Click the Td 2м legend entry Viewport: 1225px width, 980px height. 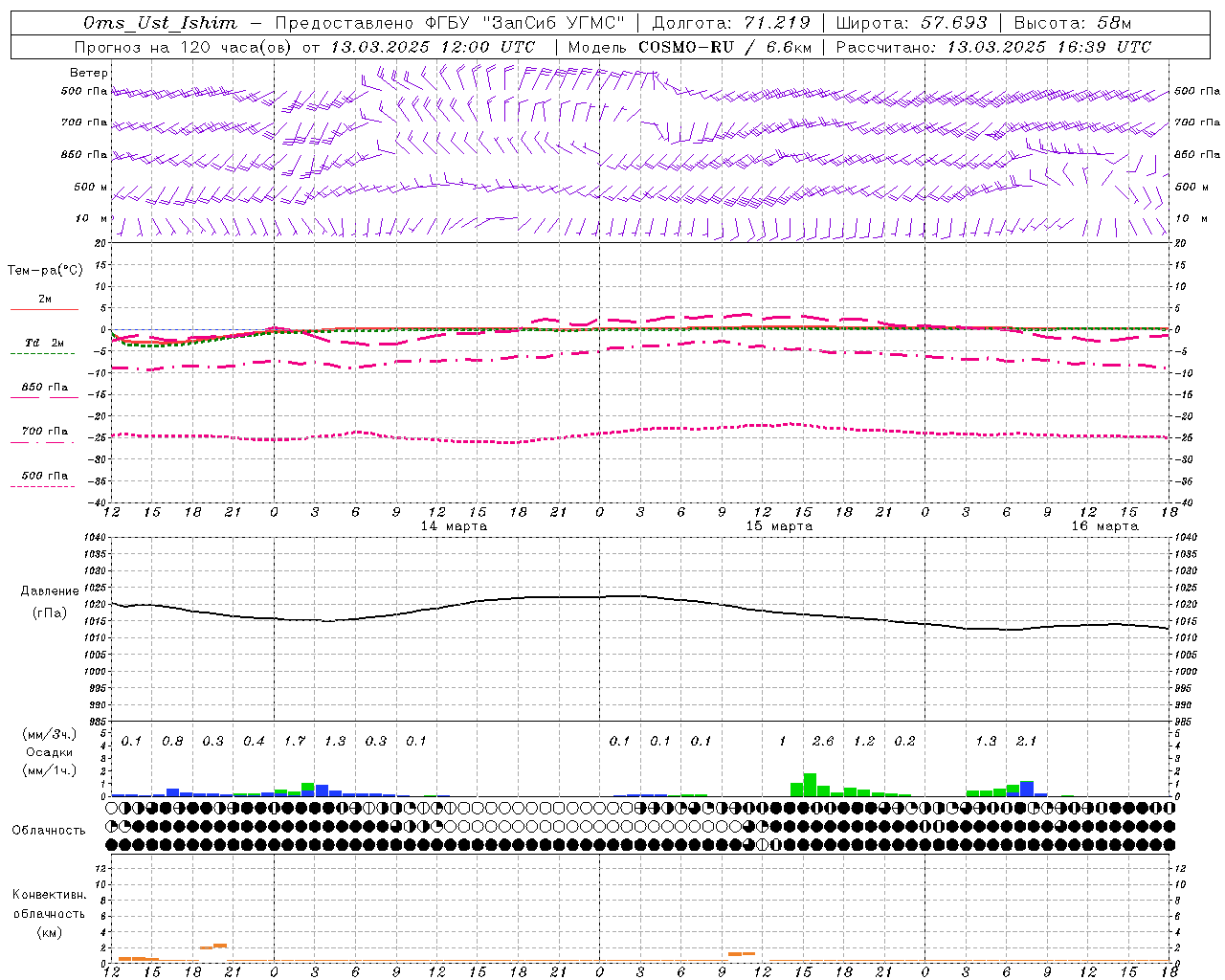(x=44, y=343)
